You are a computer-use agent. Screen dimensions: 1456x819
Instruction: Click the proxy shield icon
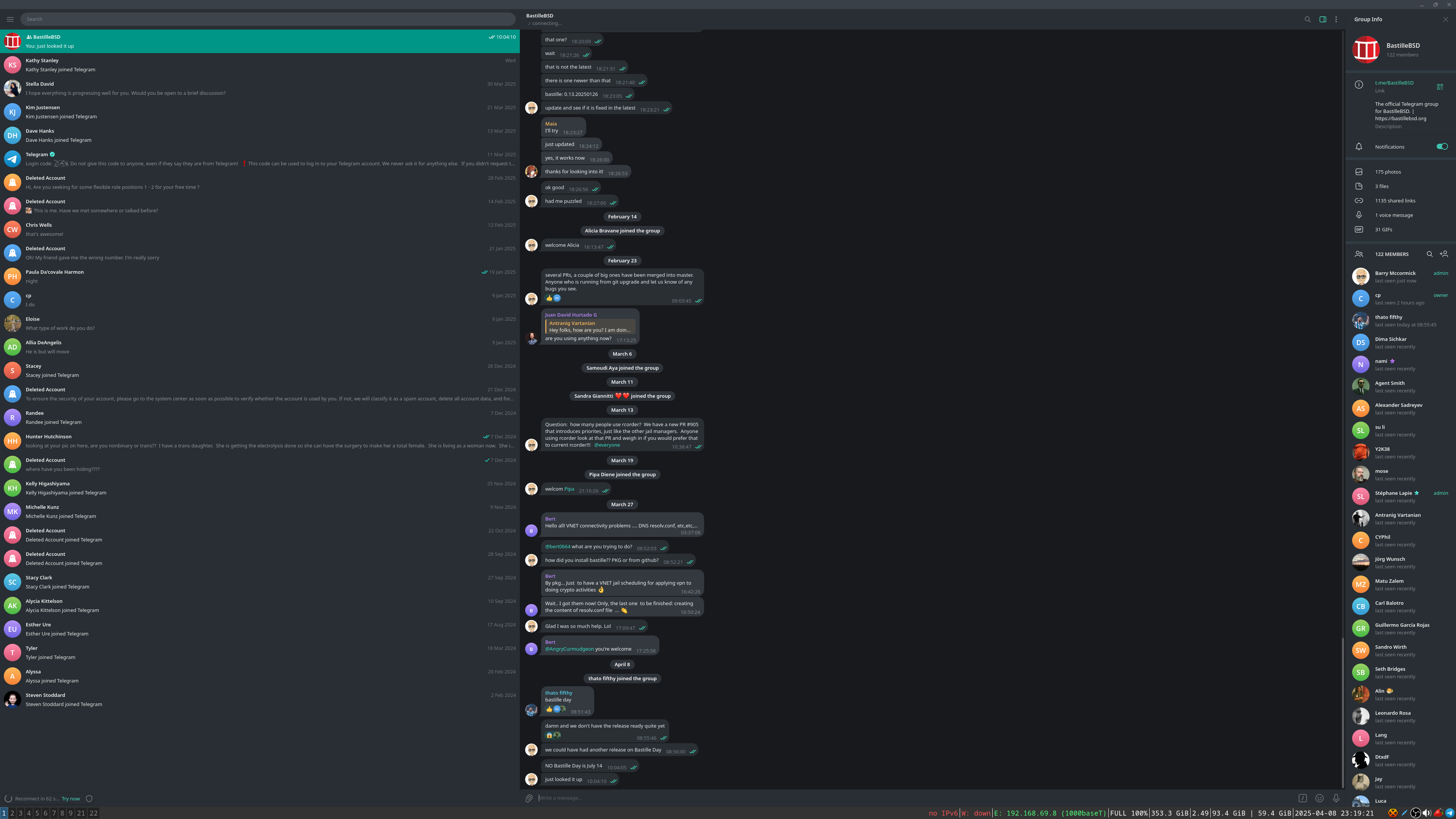point(89,799)
